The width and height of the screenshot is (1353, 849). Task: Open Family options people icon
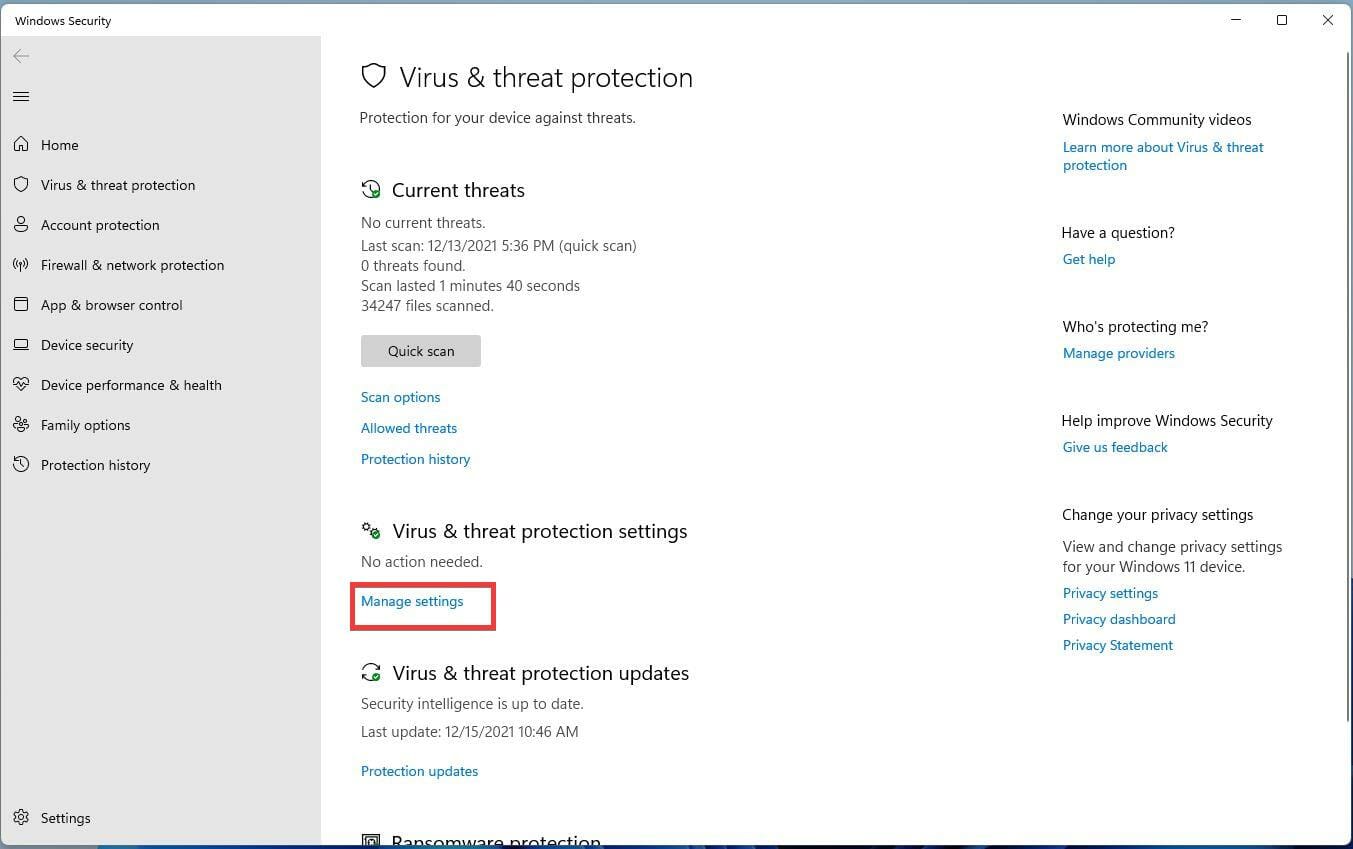tap(21, 425)
